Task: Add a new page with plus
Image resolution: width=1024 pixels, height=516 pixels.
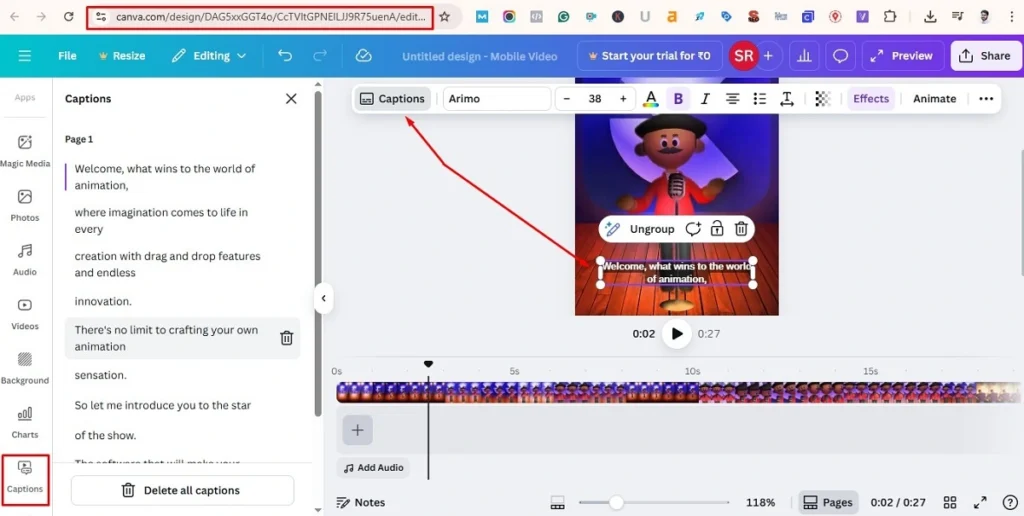Action: 357,430
